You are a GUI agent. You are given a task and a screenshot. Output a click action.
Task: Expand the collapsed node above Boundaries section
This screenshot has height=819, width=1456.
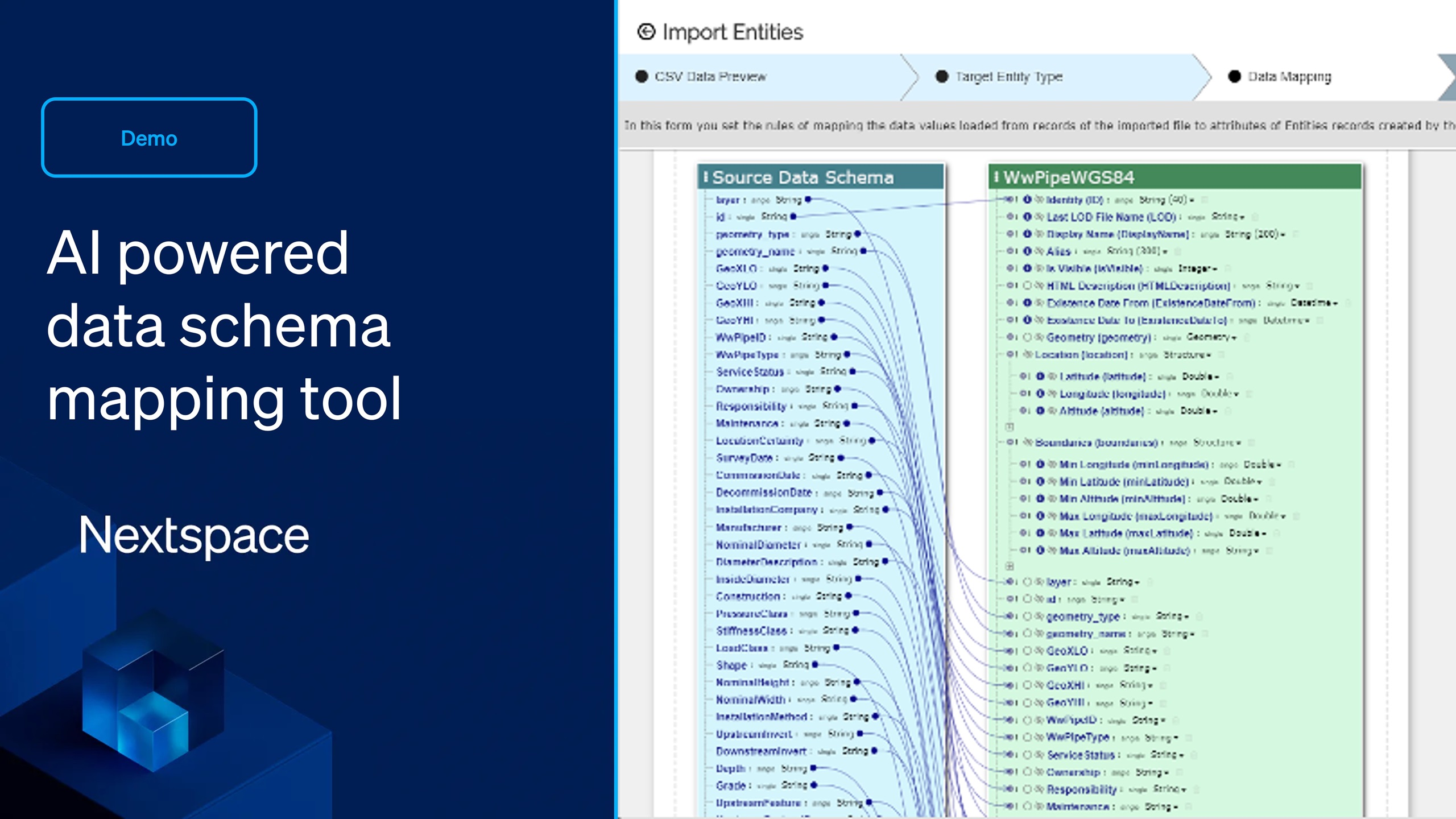coord(1011,427)
